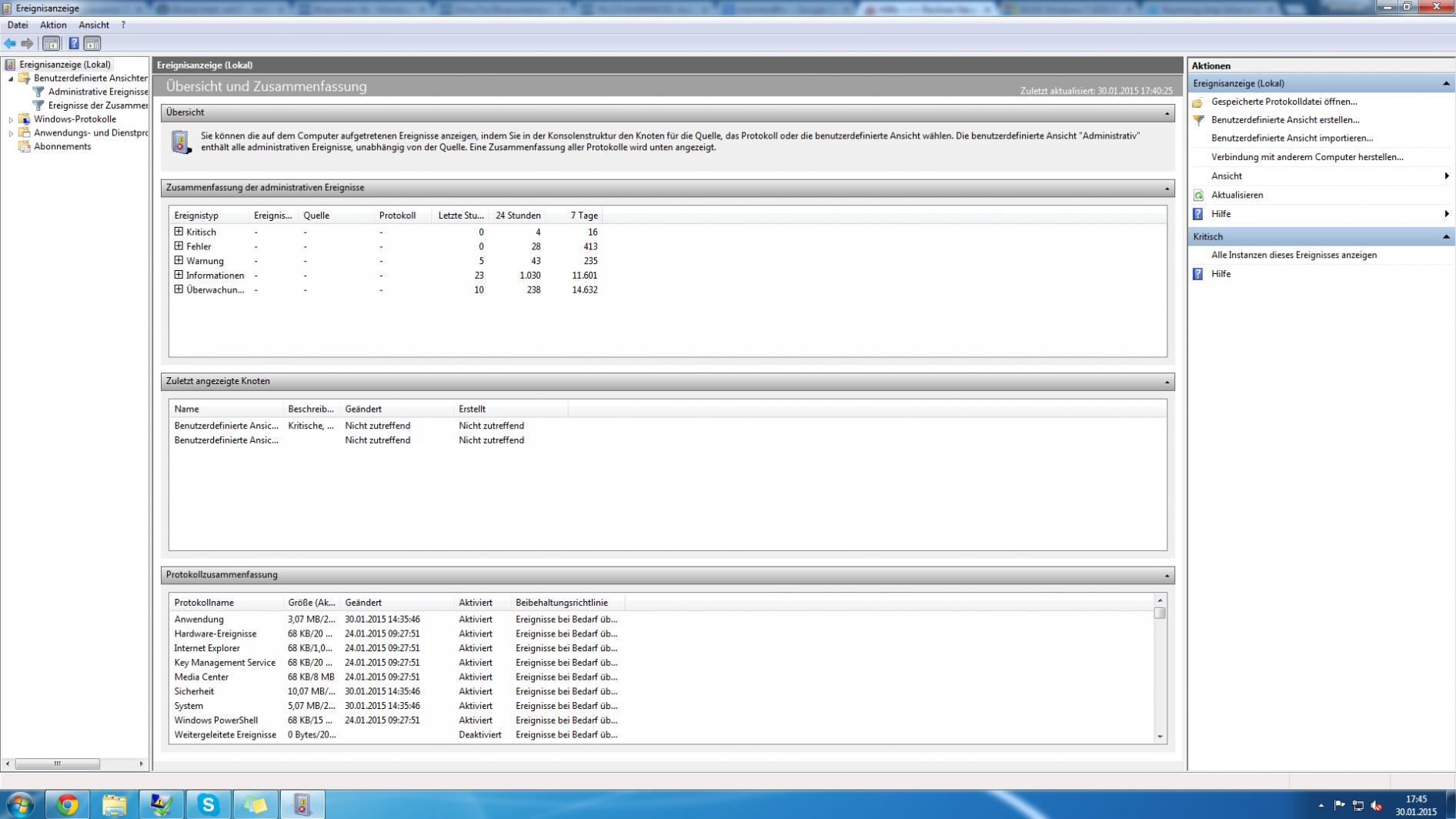
Task: Open the Aktion menu
Action: tap(53, 25)
